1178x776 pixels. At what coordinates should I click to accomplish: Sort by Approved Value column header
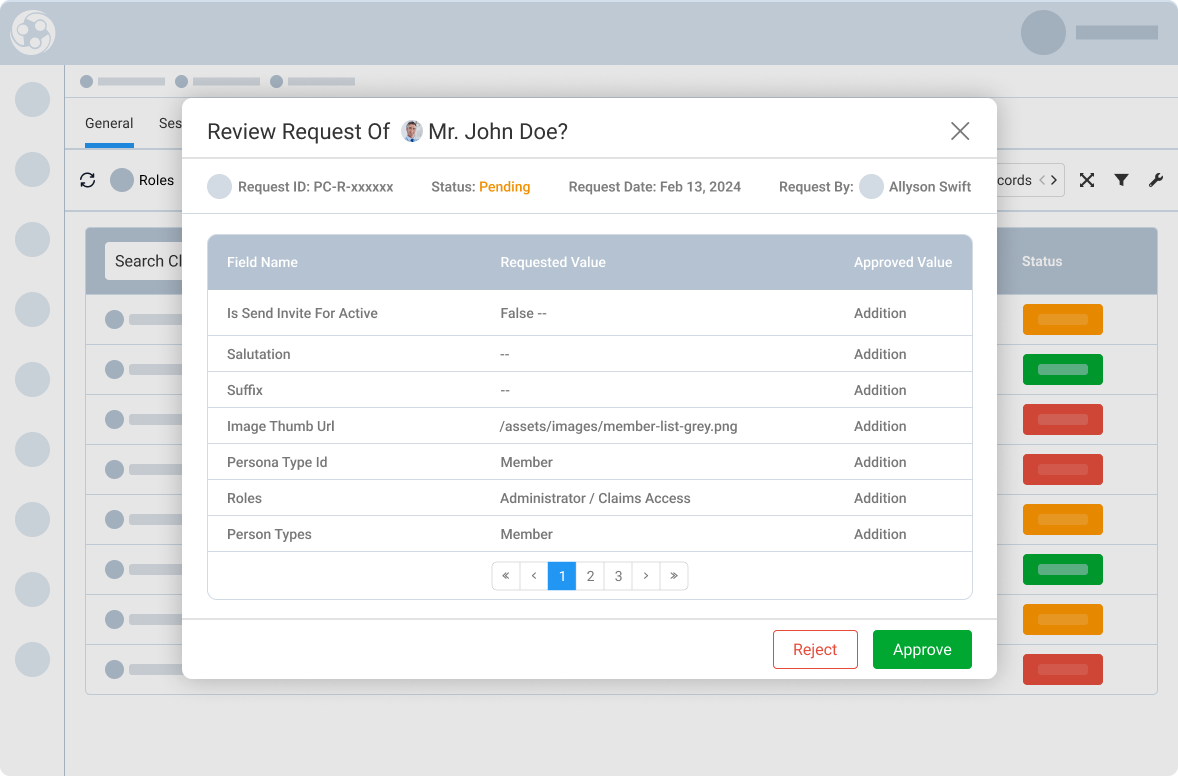(x=902, y=262)
